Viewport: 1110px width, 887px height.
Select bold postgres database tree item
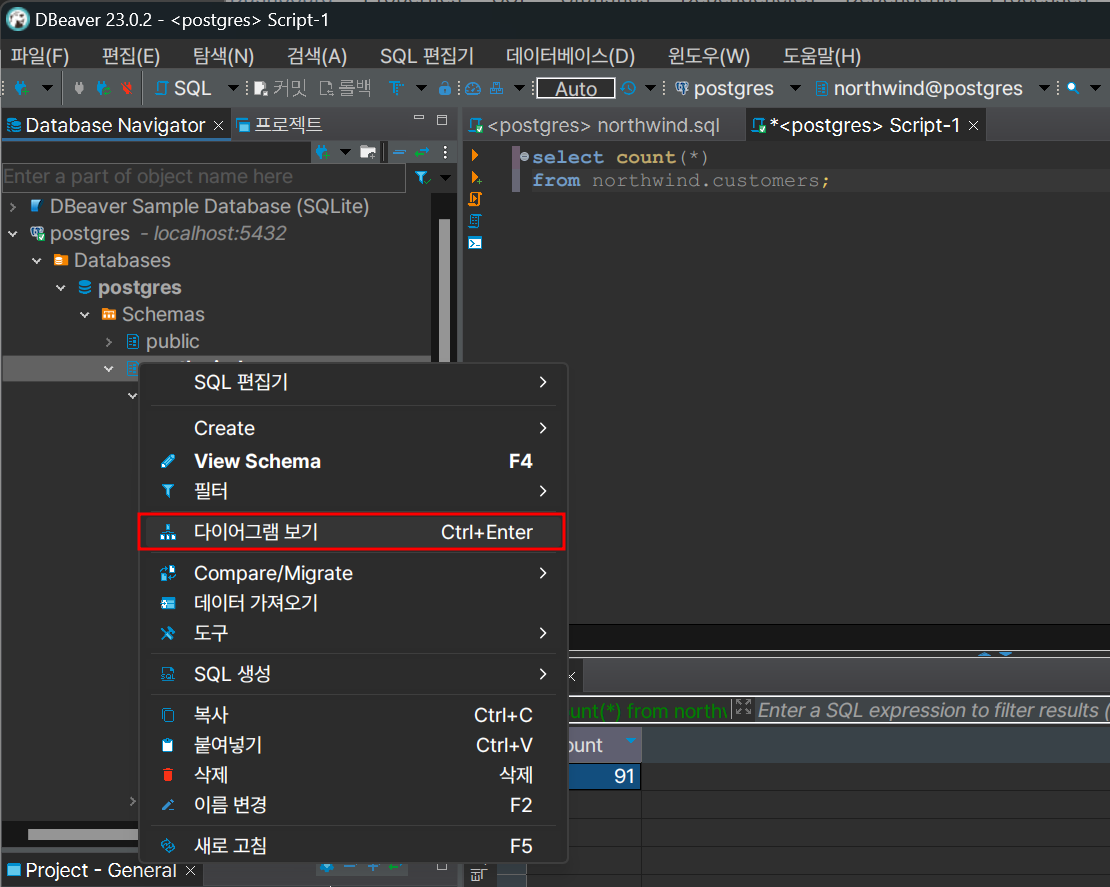[x=139, y=287]
